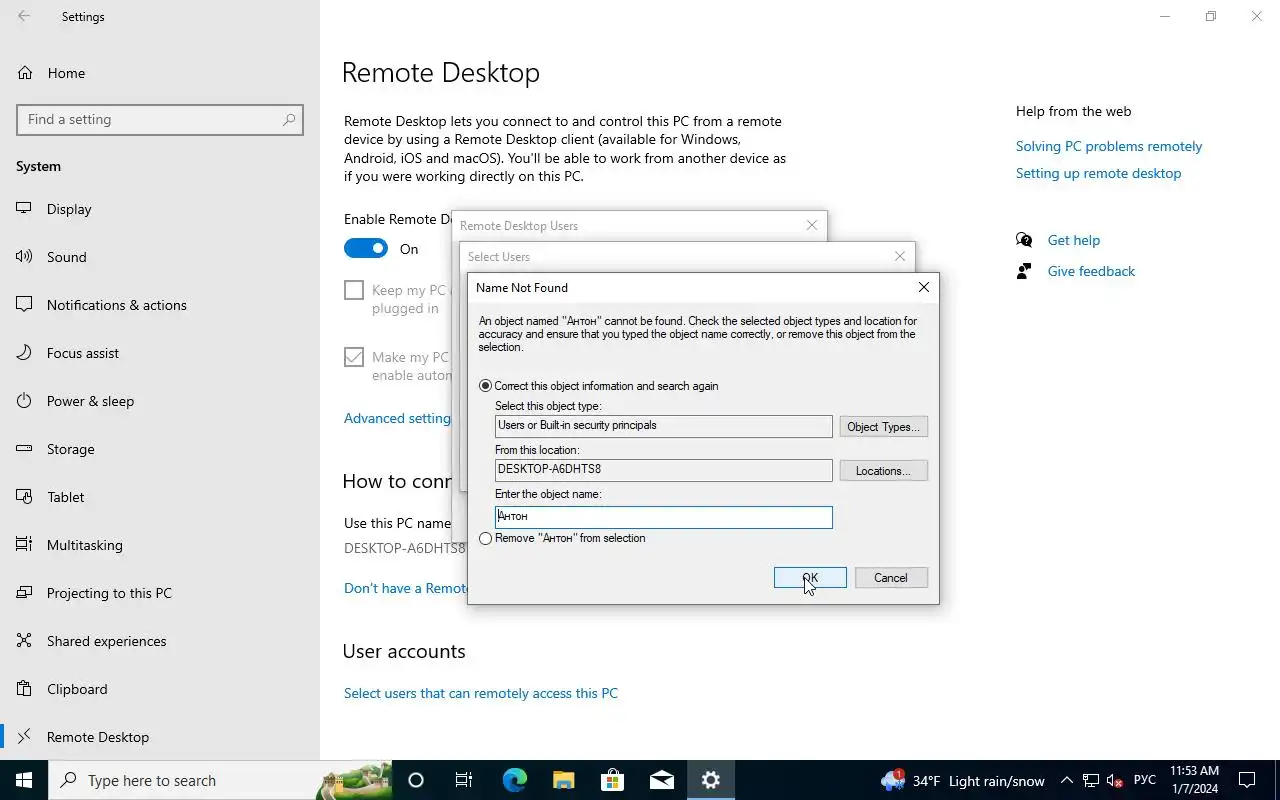This screenshot has height=800, width=1280.
Task: Click the Tablet icon in sidebar
Action: [24, 497]
